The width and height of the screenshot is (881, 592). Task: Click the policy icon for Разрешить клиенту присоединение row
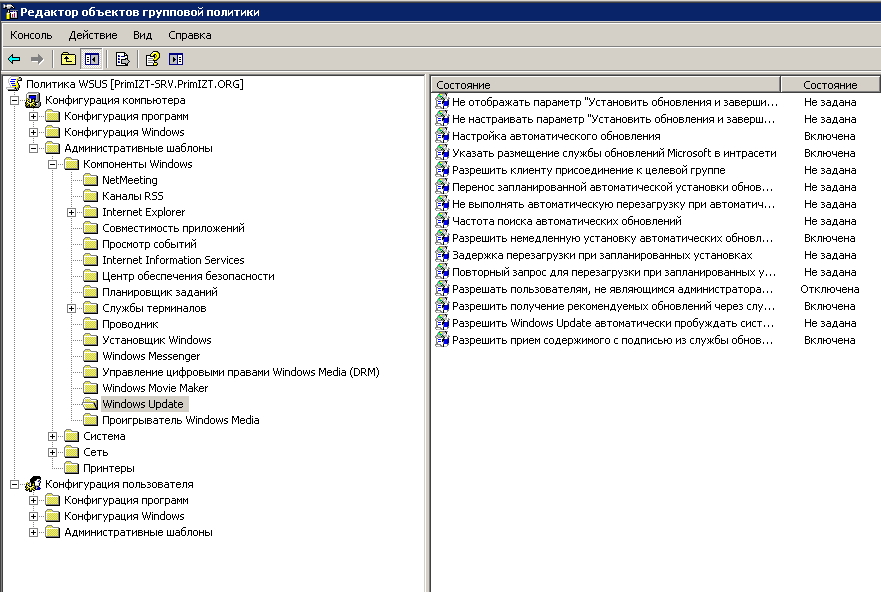pos(442,170)
